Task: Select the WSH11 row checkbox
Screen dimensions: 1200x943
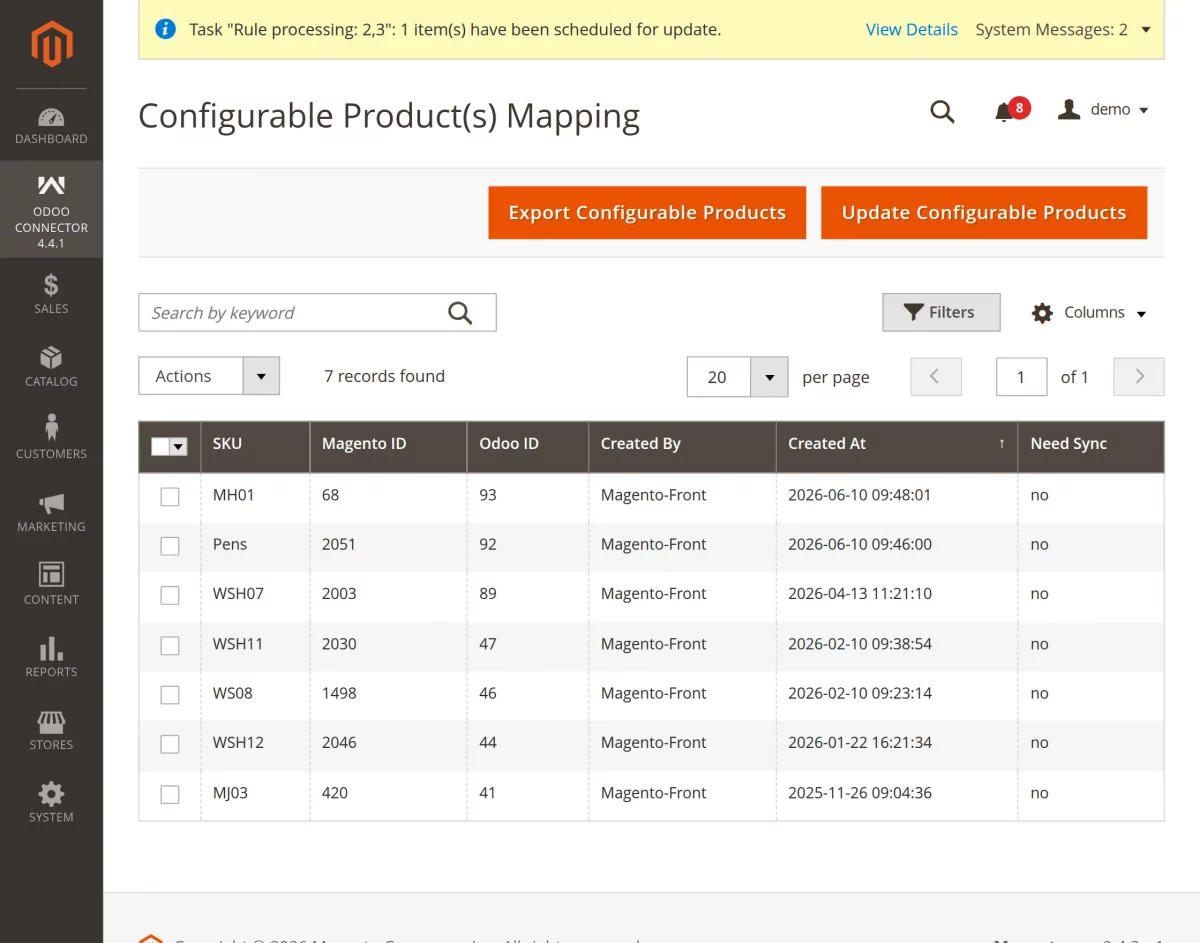Action: (170, 645)
